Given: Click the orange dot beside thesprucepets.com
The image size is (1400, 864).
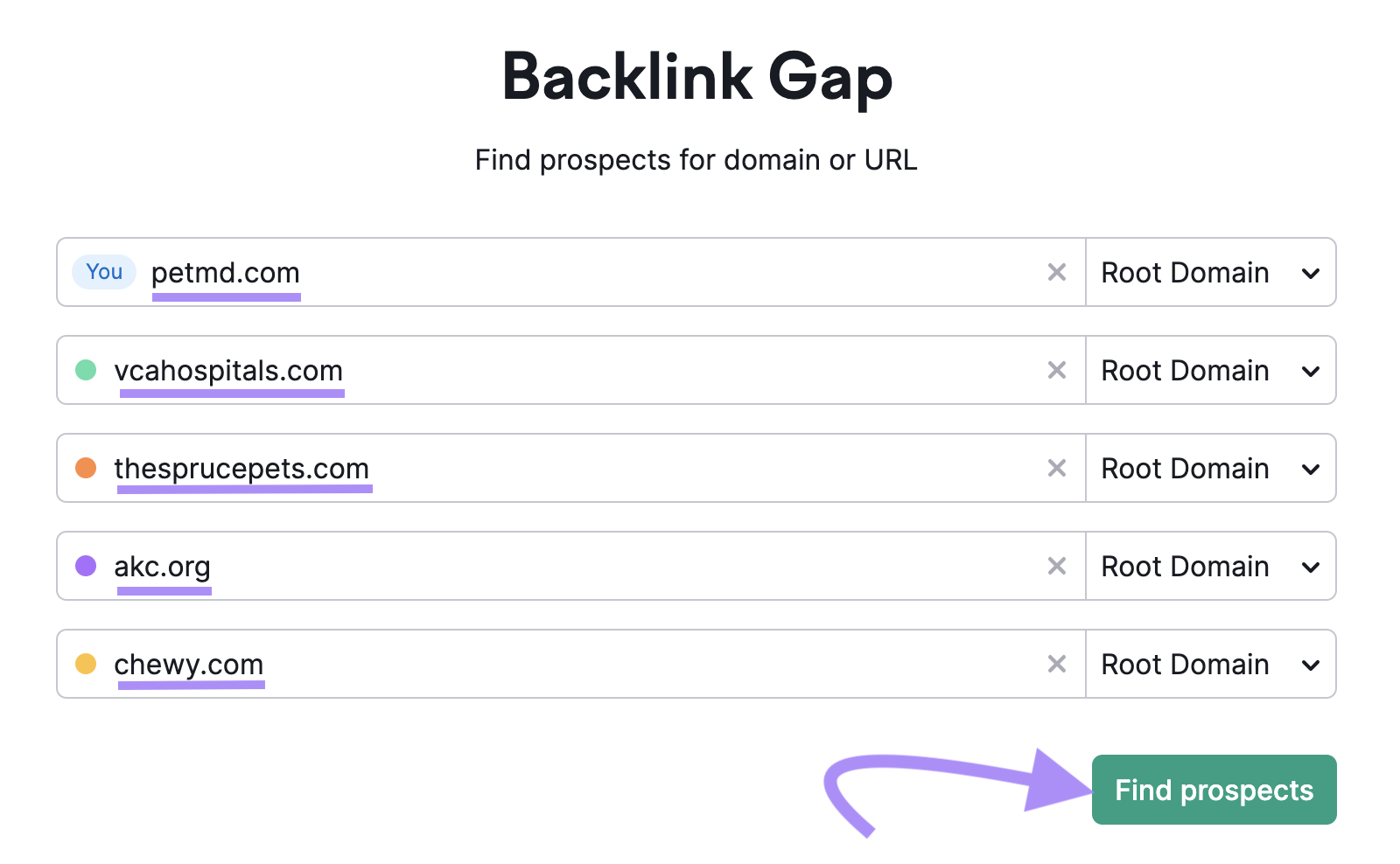Looking at the screenshot, I should [85, 469].
